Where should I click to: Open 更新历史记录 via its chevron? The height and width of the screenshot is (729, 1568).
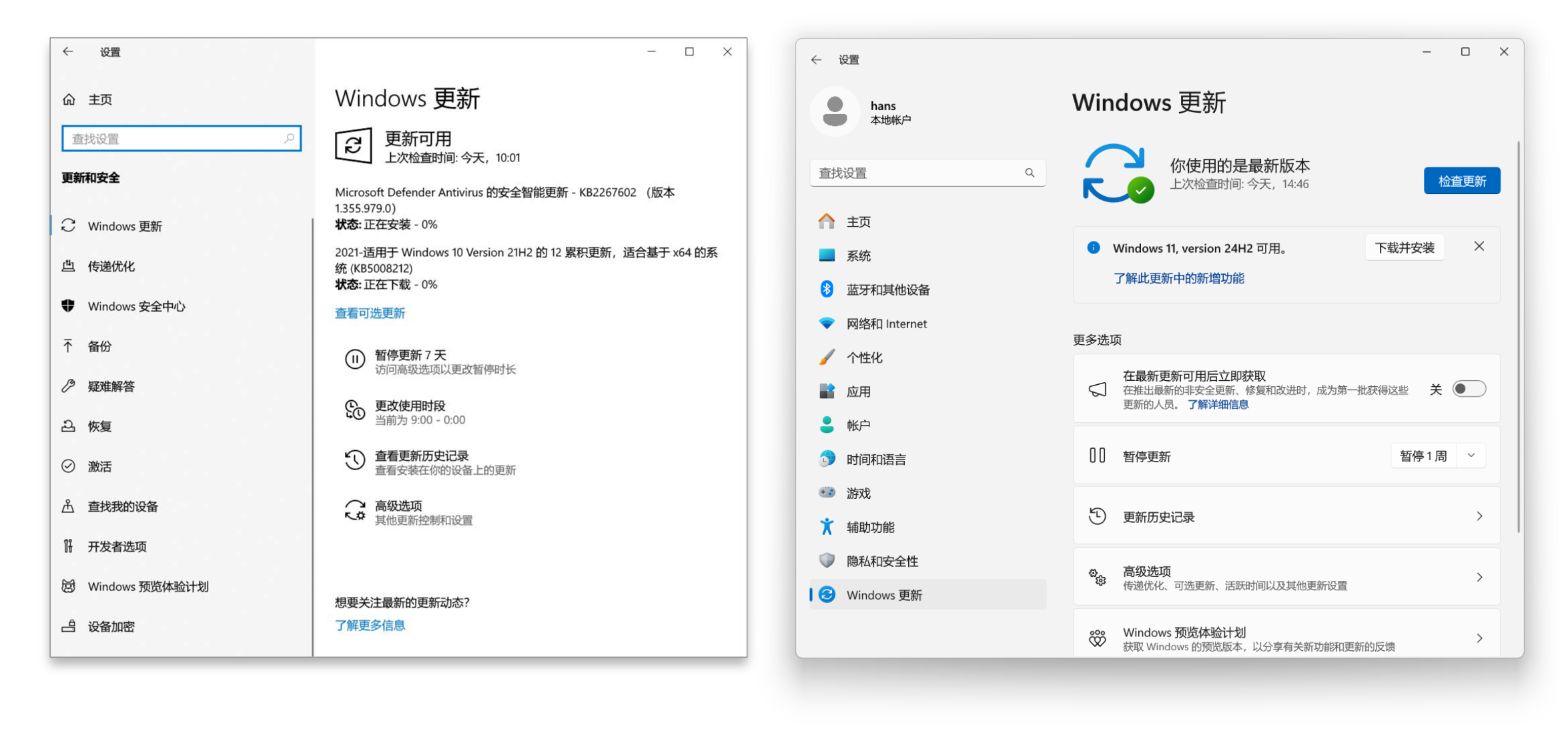tap(1481, 516)
